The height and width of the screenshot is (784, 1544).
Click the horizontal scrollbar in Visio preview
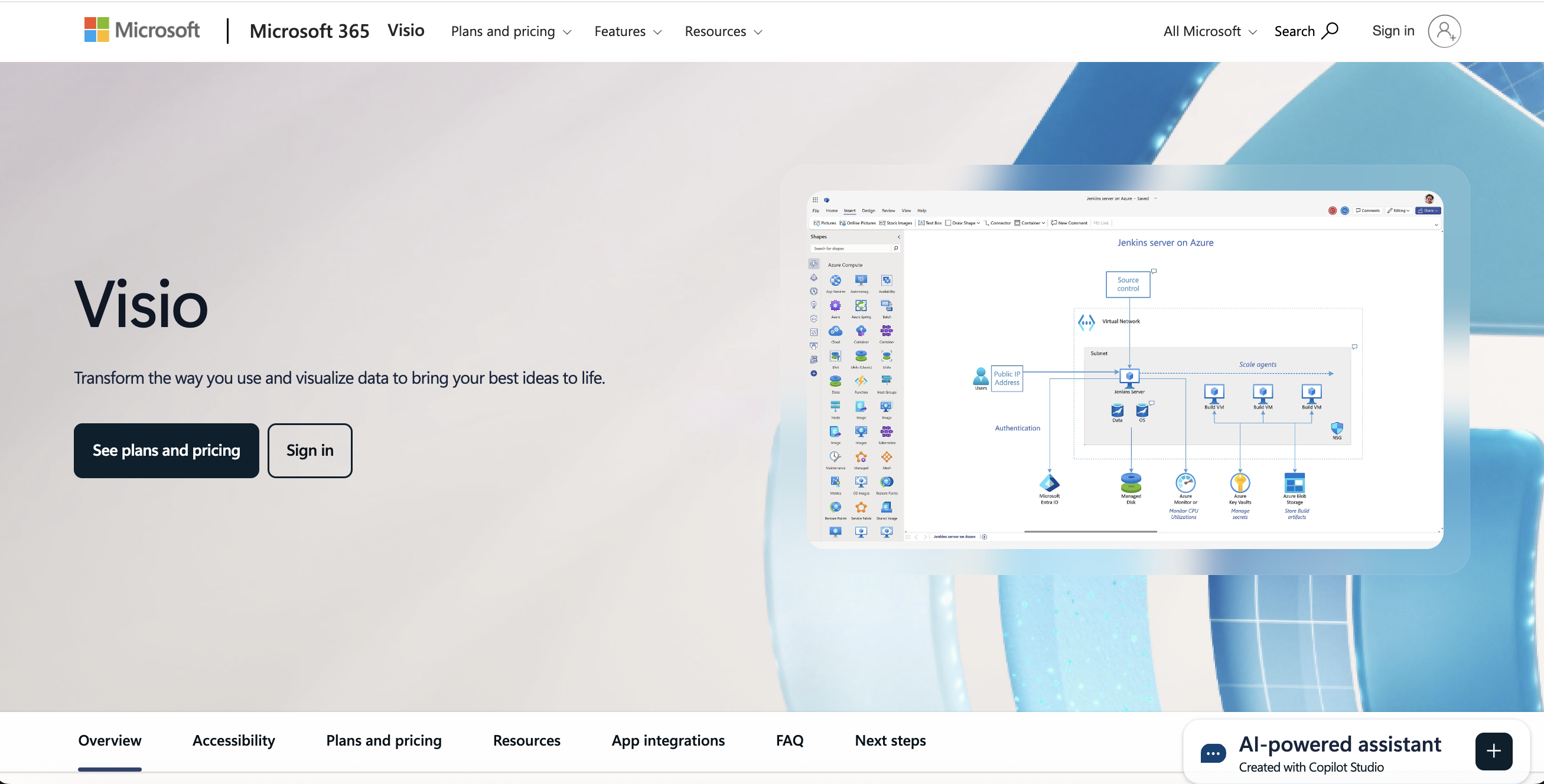click(x=1090, y=531)
